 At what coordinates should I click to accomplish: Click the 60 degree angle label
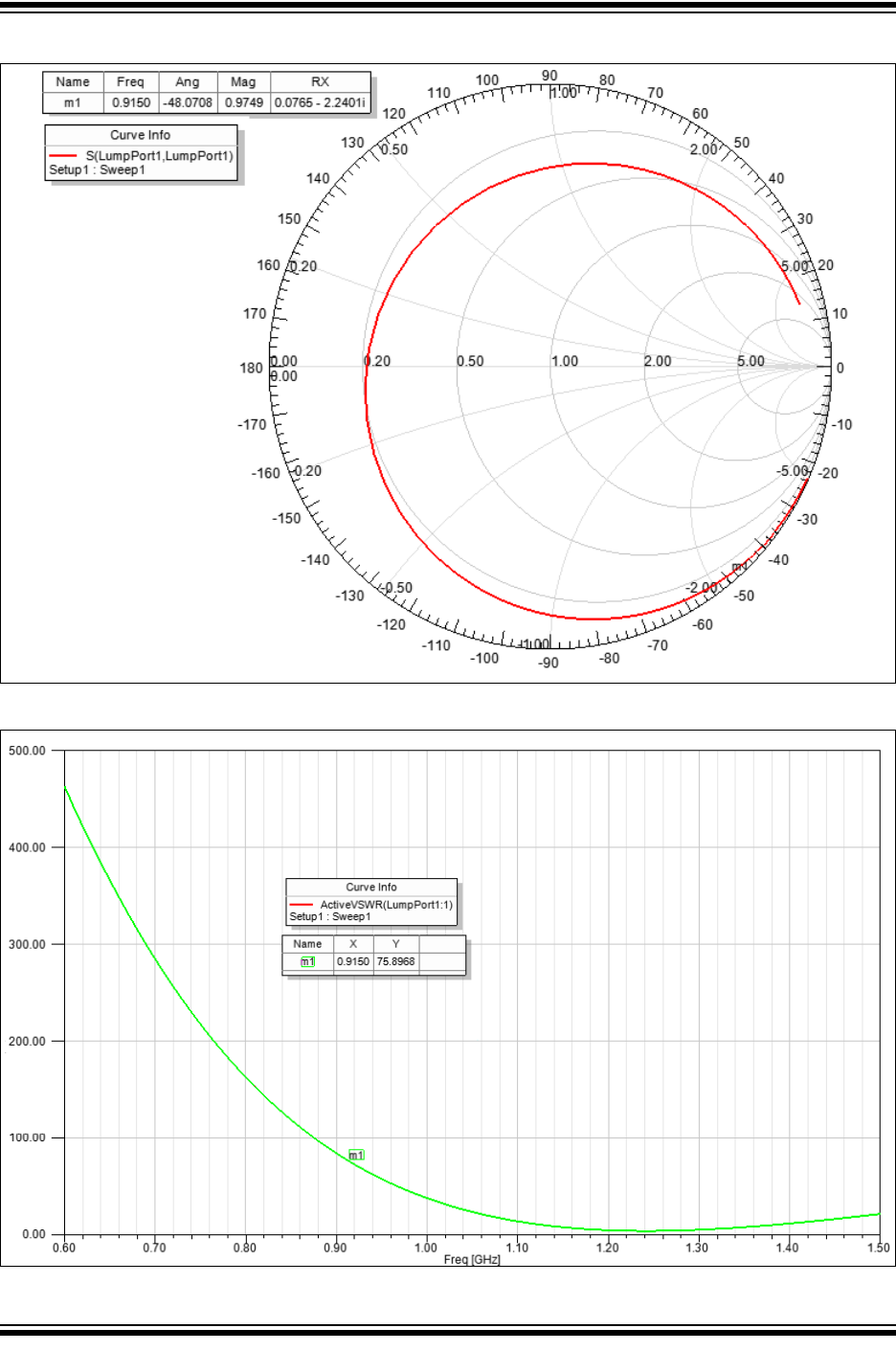[701, 113]
